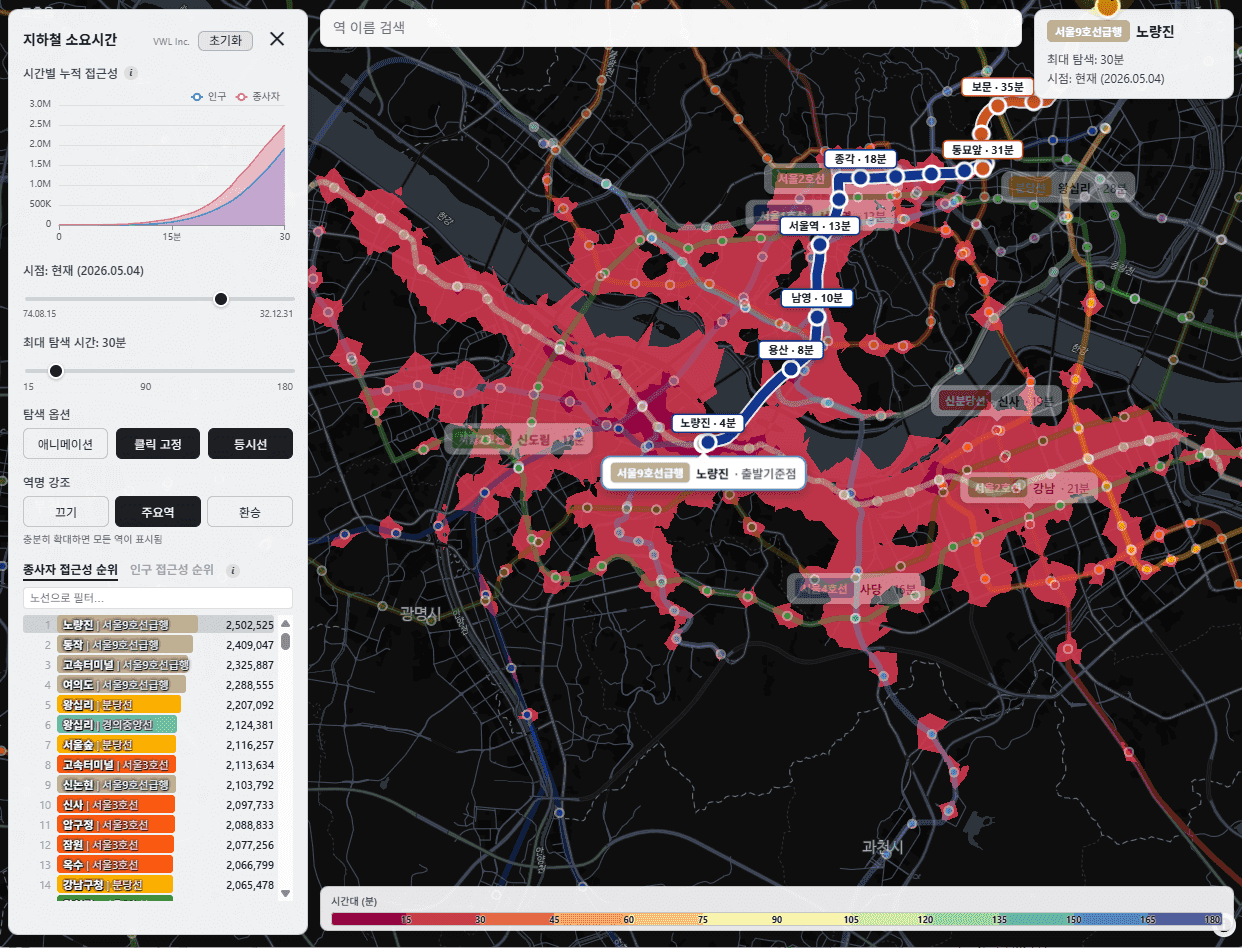Click the faded 강남 · 21분 station label
Image resolution: width=1242 pixels, height=948 pixels.
coord(1030,488)
